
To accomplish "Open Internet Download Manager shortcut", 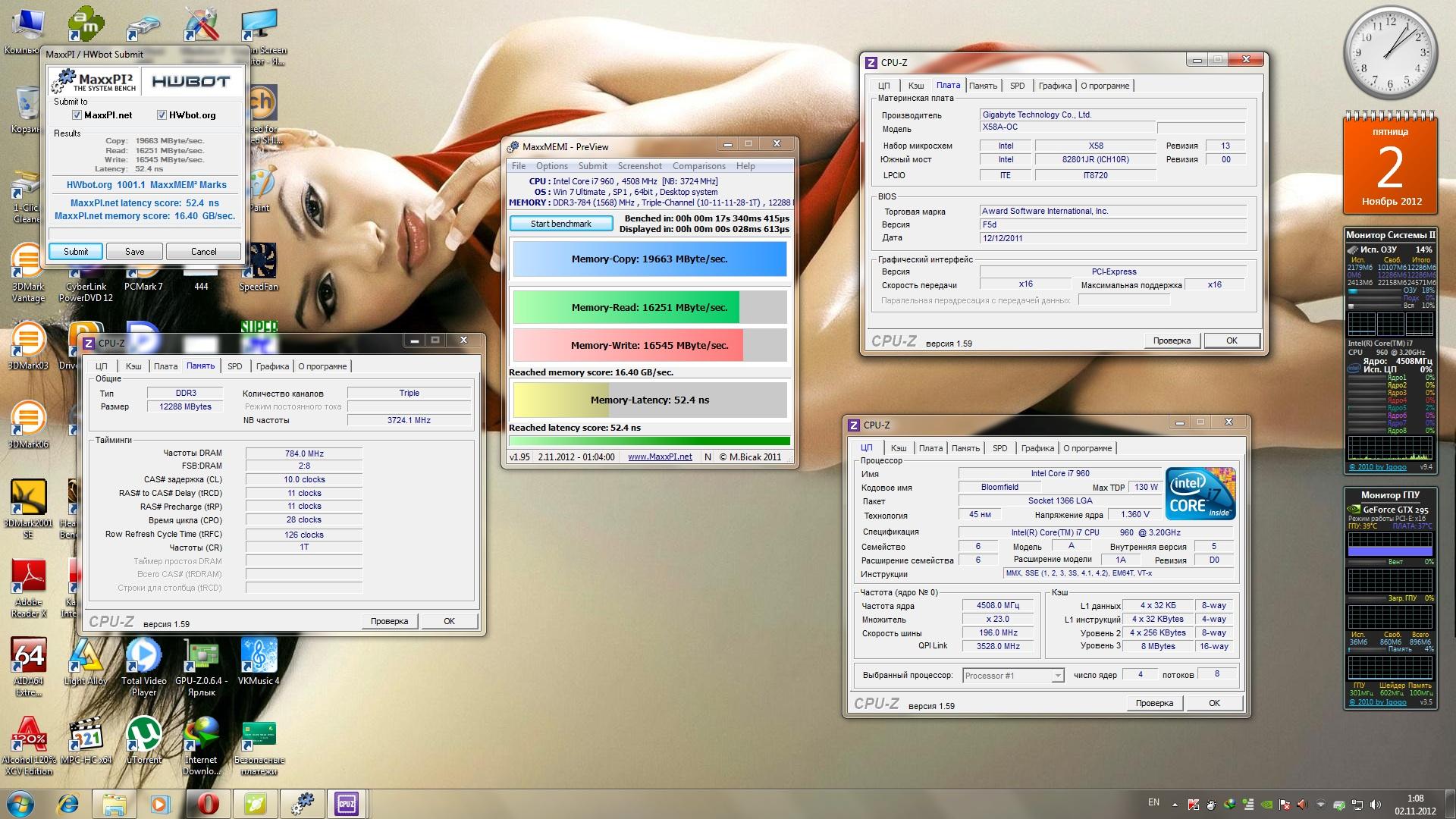I will click(201, 746).
